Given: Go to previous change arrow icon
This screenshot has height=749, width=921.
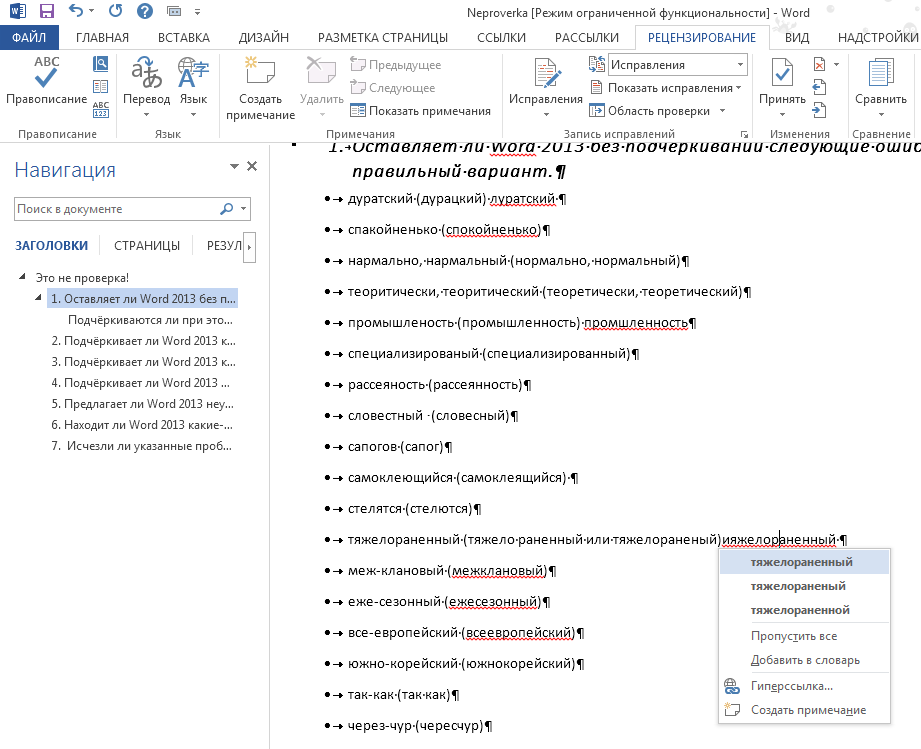Looking at the screenshot, I should (x=819, y=88).
